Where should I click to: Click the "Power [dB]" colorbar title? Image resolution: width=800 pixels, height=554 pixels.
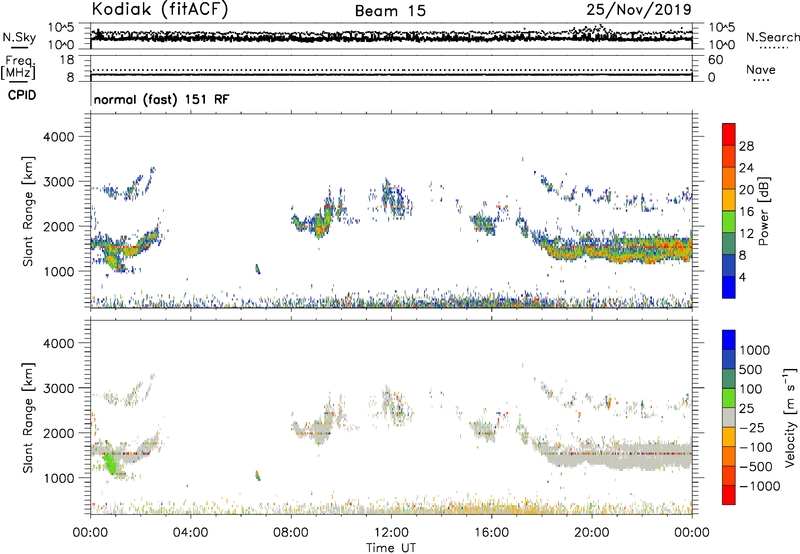(763, 211)
